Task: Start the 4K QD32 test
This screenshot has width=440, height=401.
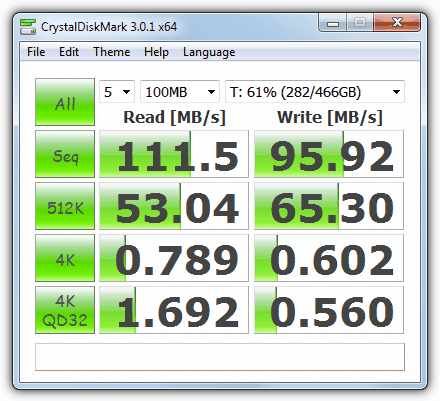Action: tap(65, 310)
